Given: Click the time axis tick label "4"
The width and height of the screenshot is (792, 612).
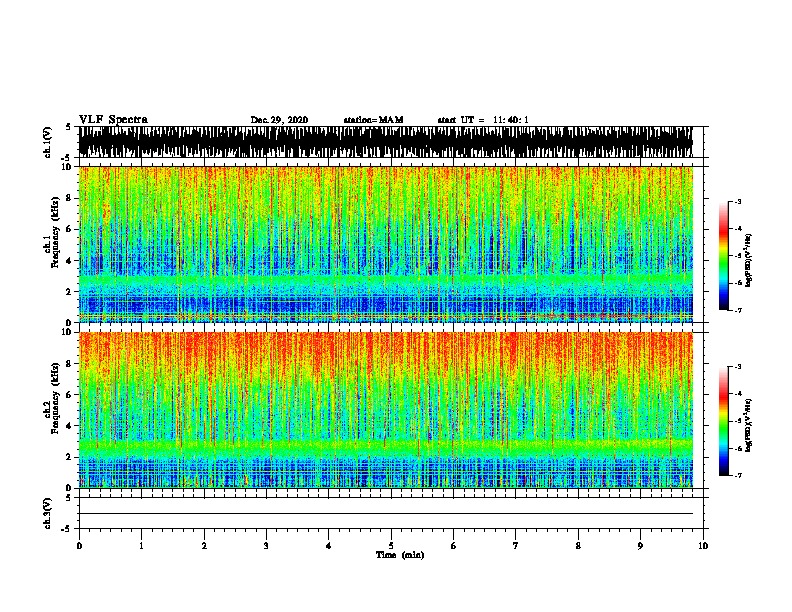Looking at the screenshot, I should click(329, 546).
